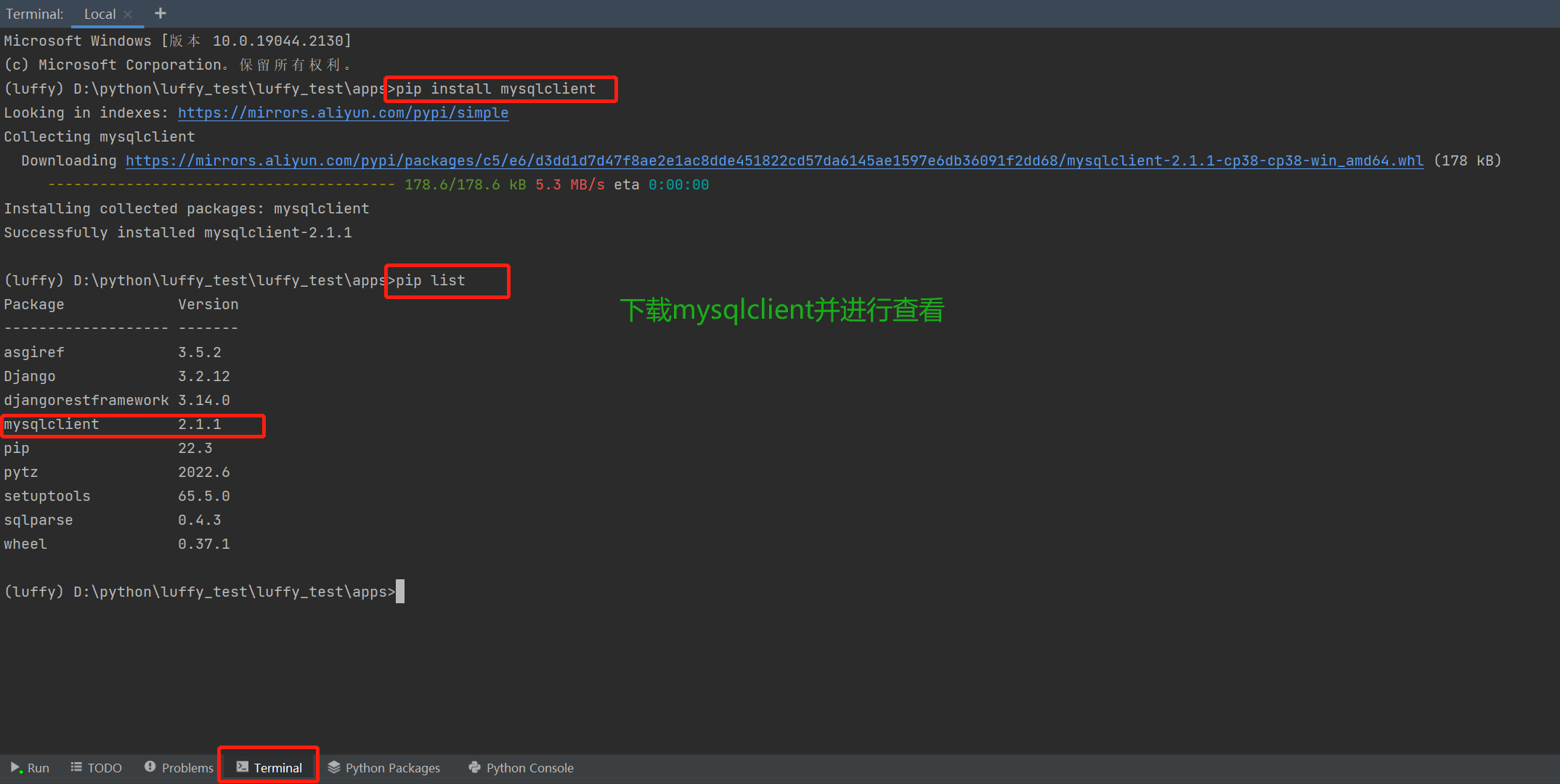This screenshot has height=784, width=1560.
Task: Click the green Chinese annotation text
Action: (781, 310)
